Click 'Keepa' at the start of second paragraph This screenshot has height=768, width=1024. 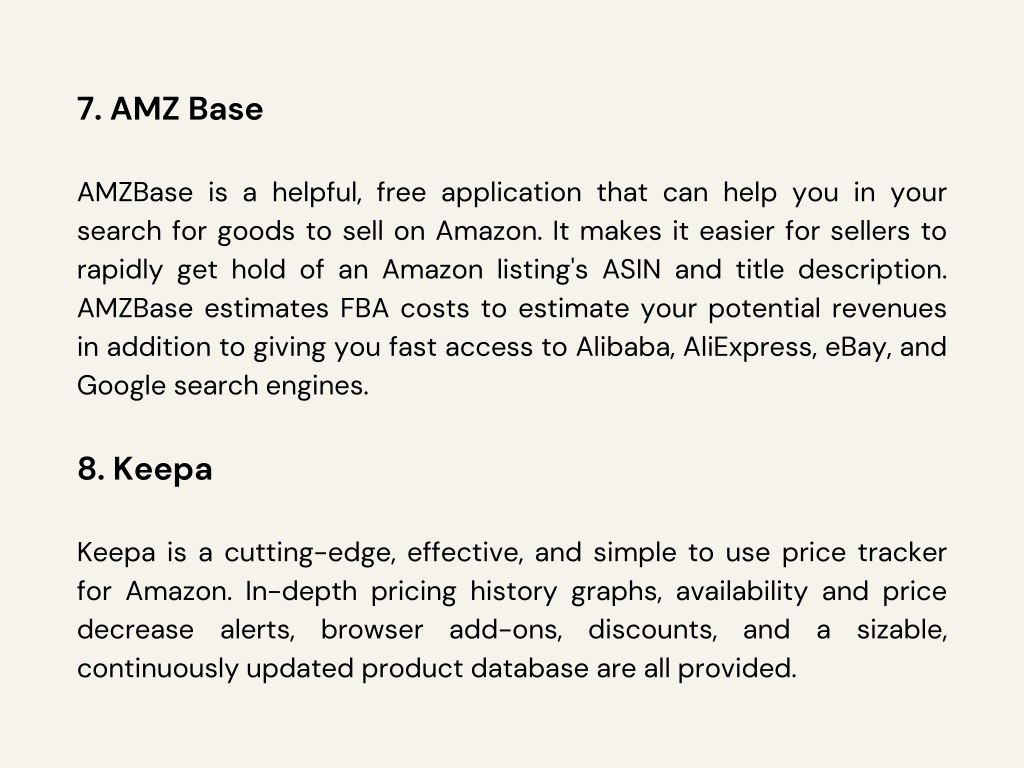click(116, 553)
